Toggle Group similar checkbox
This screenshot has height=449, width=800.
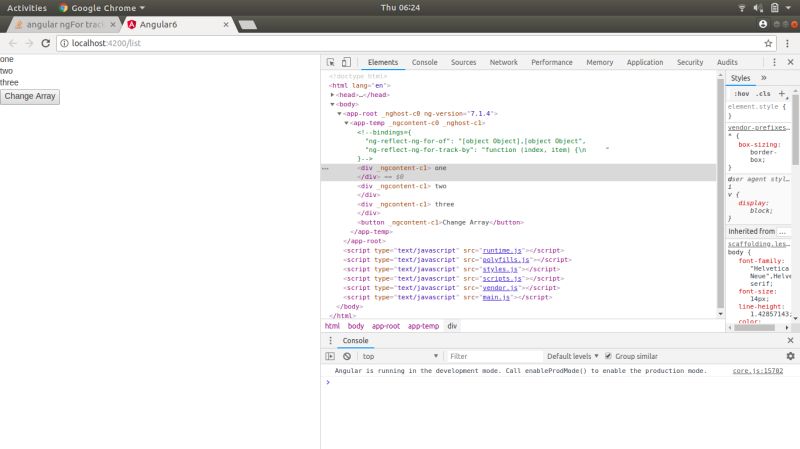[x=608, y=356]
